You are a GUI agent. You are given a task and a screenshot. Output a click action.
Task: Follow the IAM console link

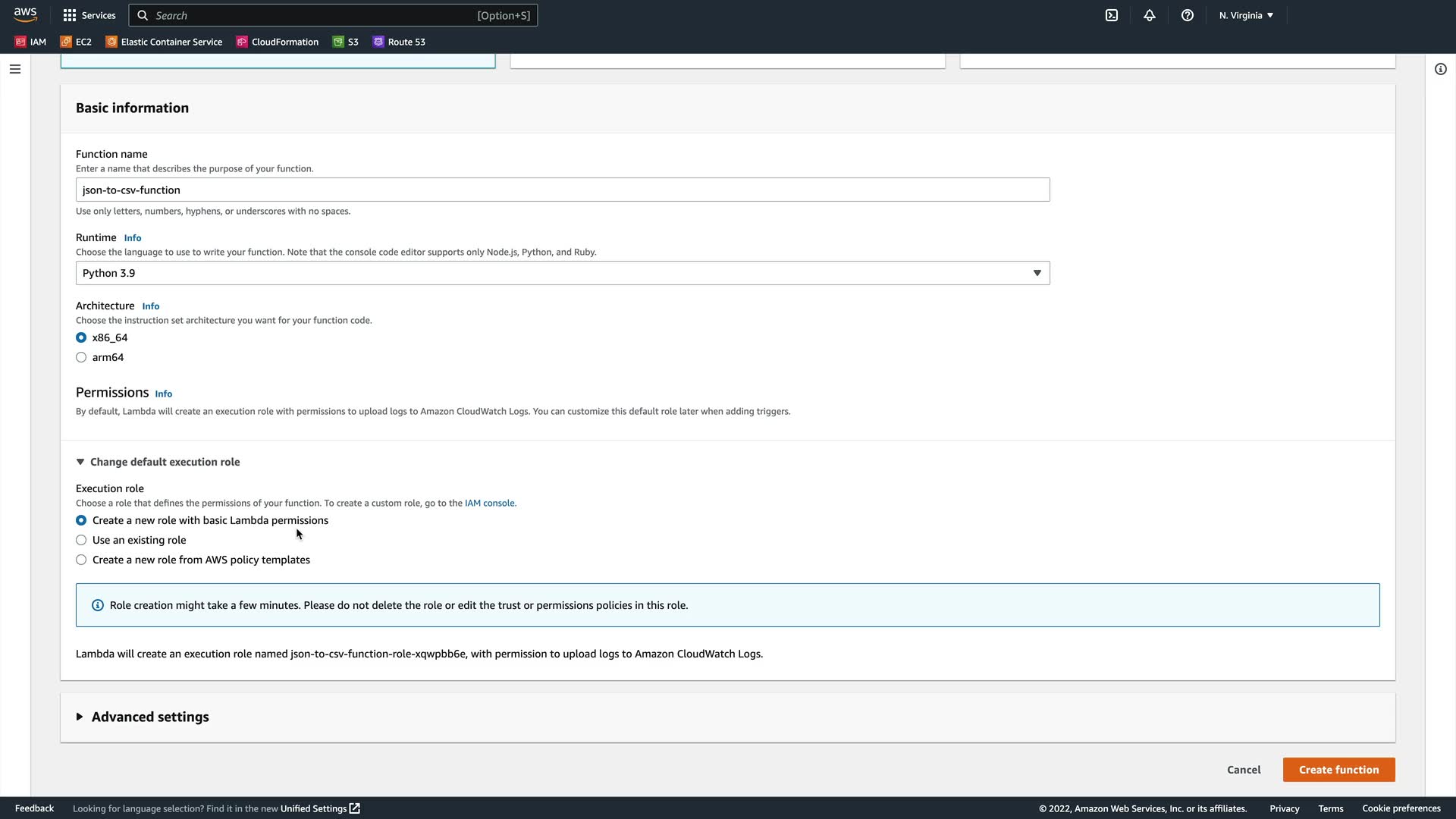coord(489,503)
